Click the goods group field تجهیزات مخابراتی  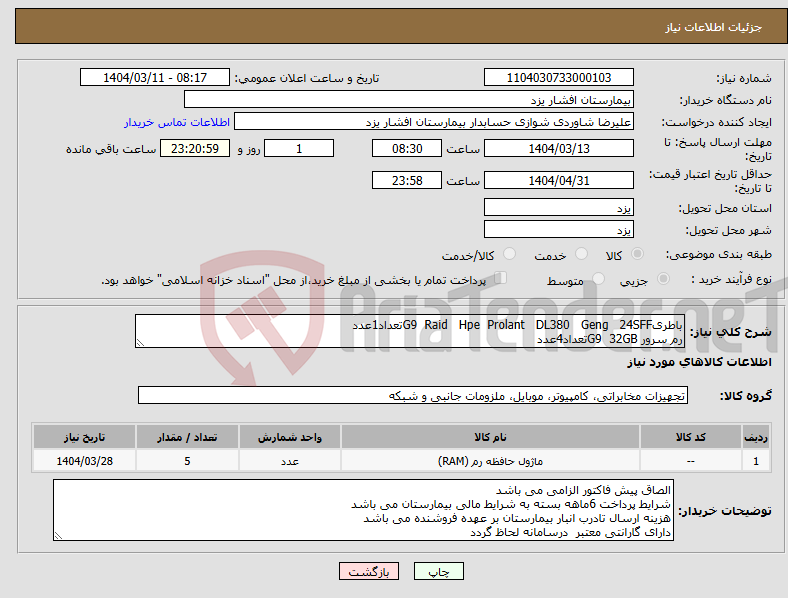[413, 395]
